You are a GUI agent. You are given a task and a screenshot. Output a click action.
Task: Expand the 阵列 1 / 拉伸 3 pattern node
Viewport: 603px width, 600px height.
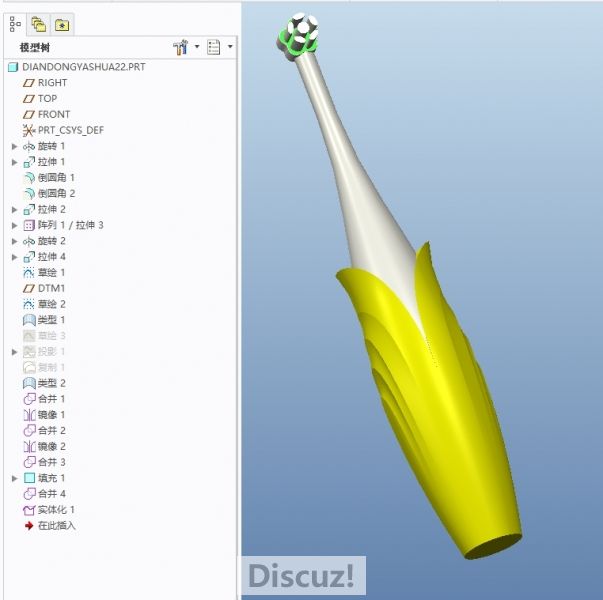14,225
